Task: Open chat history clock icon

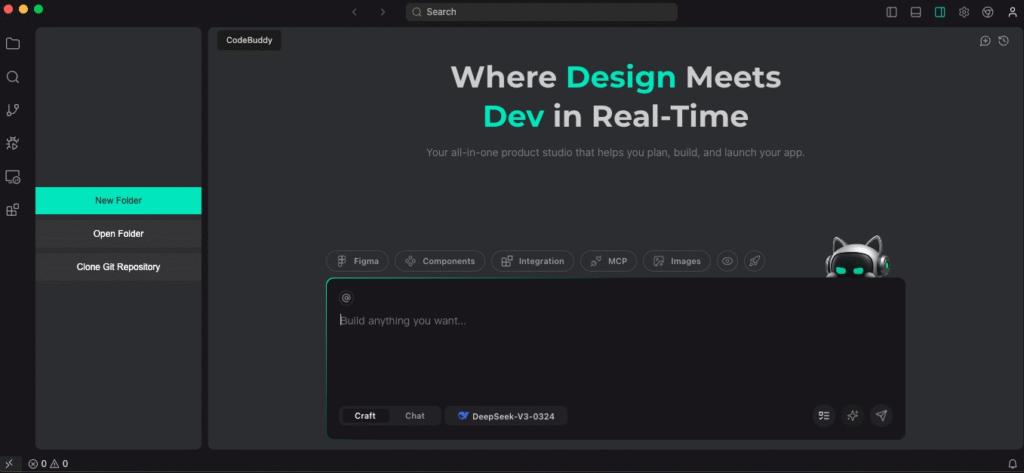Action: coord(1003,41)
